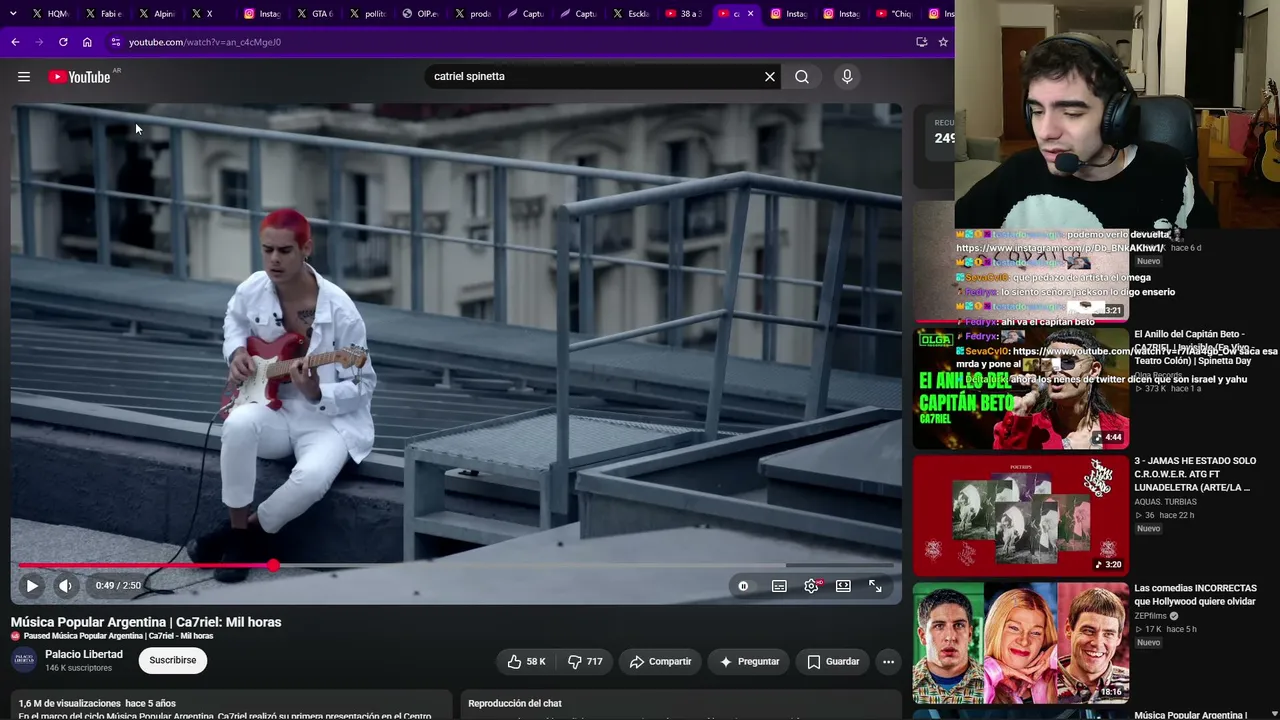The width and height of the screenshot is (1280, 720).
Task: Switch to the 'Fabi e' tab
Action: point(104,14)
